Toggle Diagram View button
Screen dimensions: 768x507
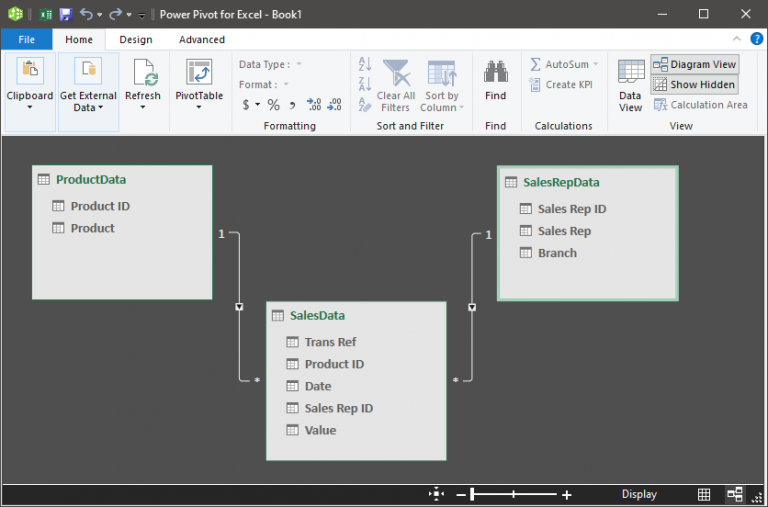coord(695,64)
